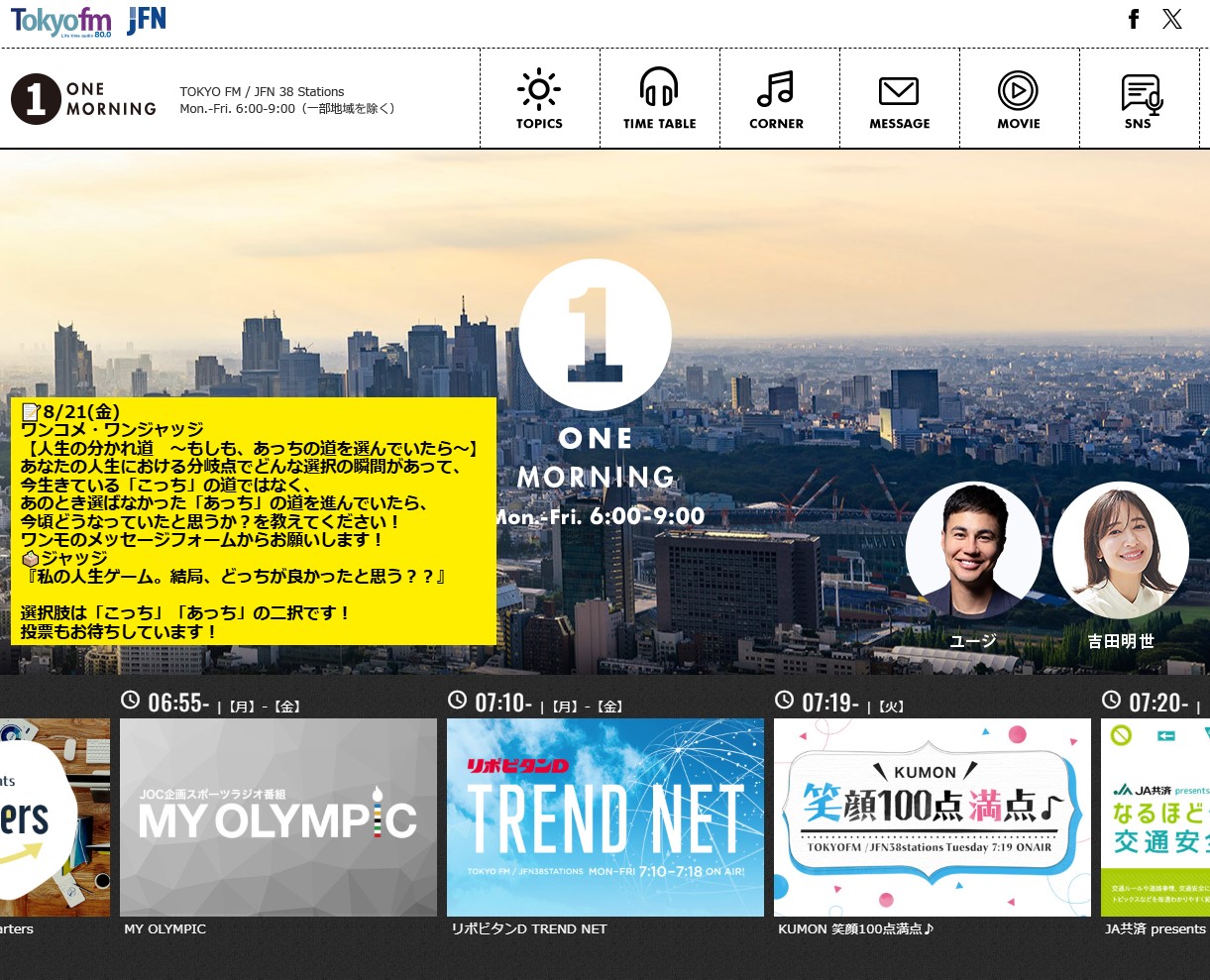Click the line 【人生の分かれ道 ～もしも、あっちの道を選んでいたら～】
The height and width of the screenshot is (980, 1210).
point(251,449)
